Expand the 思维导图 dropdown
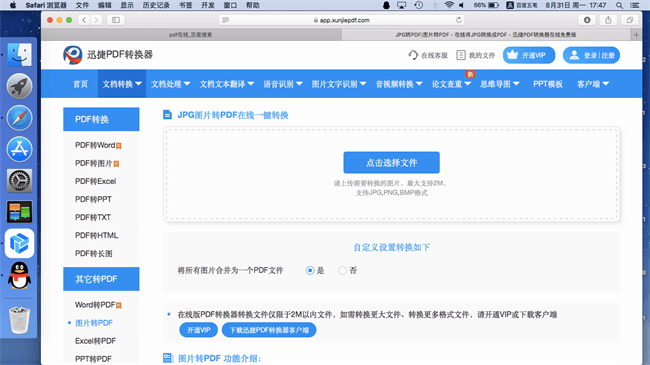This screenshot has width=650, height=365. 500,84
